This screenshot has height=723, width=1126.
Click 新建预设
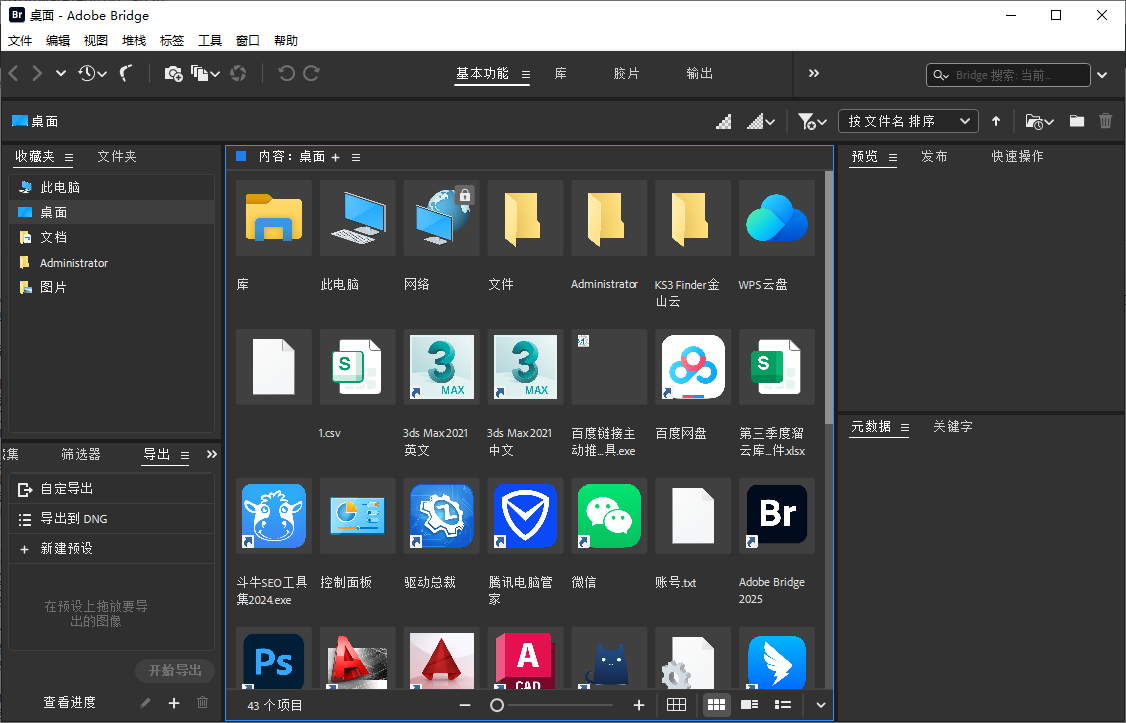click(111, 549)
